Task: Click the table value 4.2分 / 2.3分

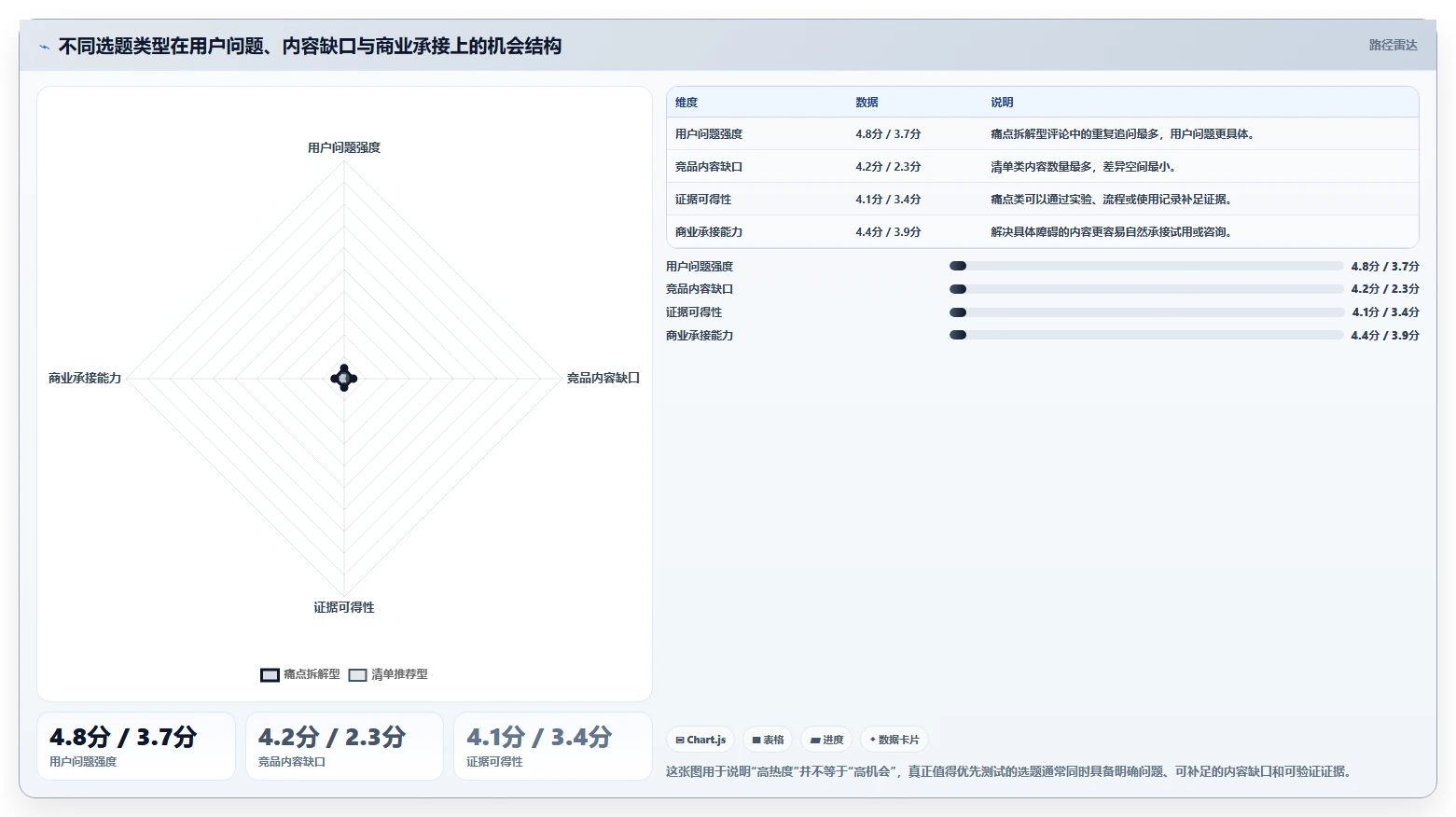Action: tap(888, 167)
